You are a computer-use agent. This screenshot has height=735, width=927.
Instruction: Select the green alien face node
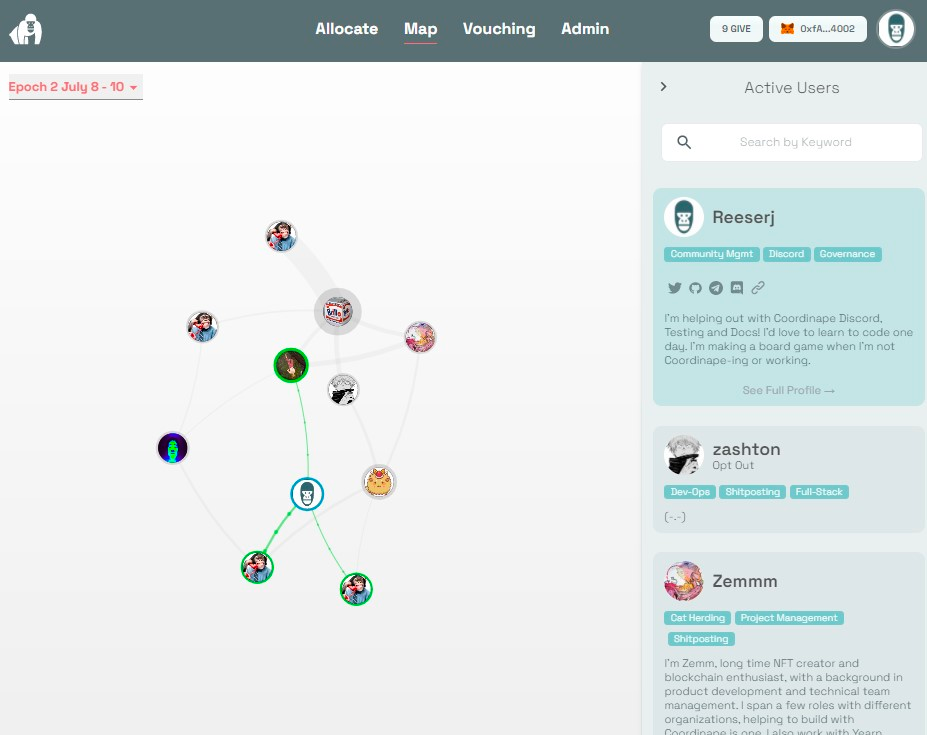click(x=173, y=448)
